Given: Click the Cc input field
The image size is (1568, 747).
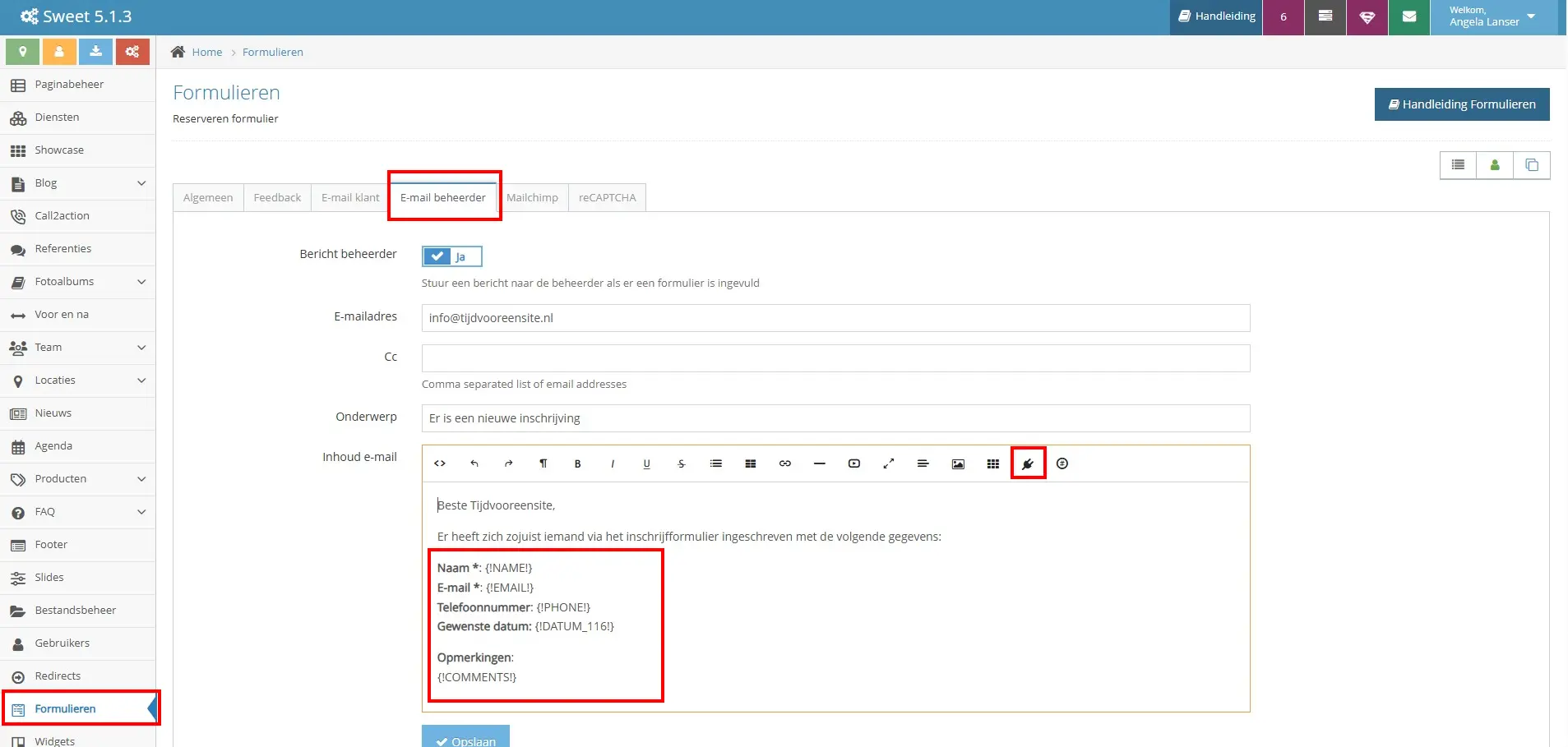Looking at the screenshot, I should point(835,358).
